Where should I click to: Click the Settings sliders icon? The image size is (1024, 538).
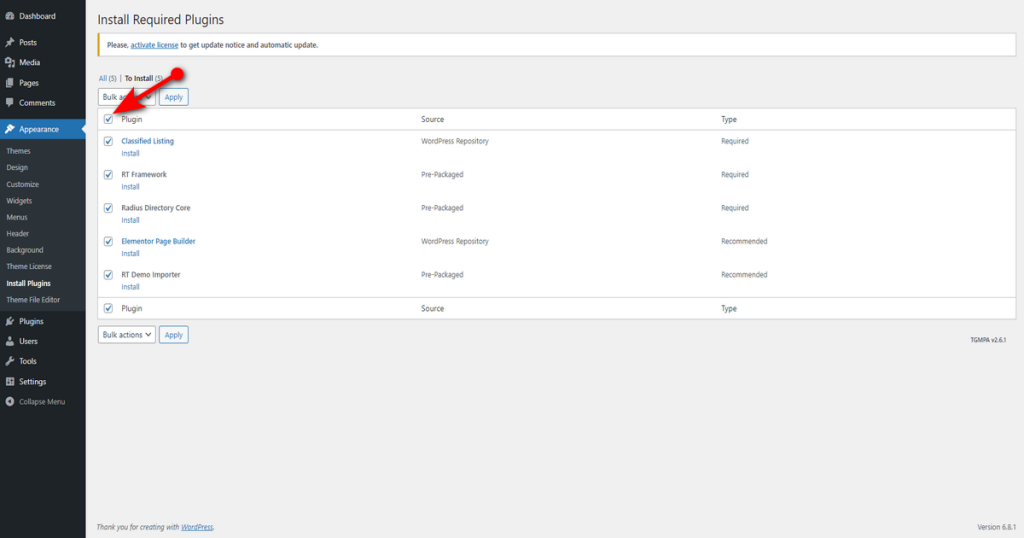[10, 381]
